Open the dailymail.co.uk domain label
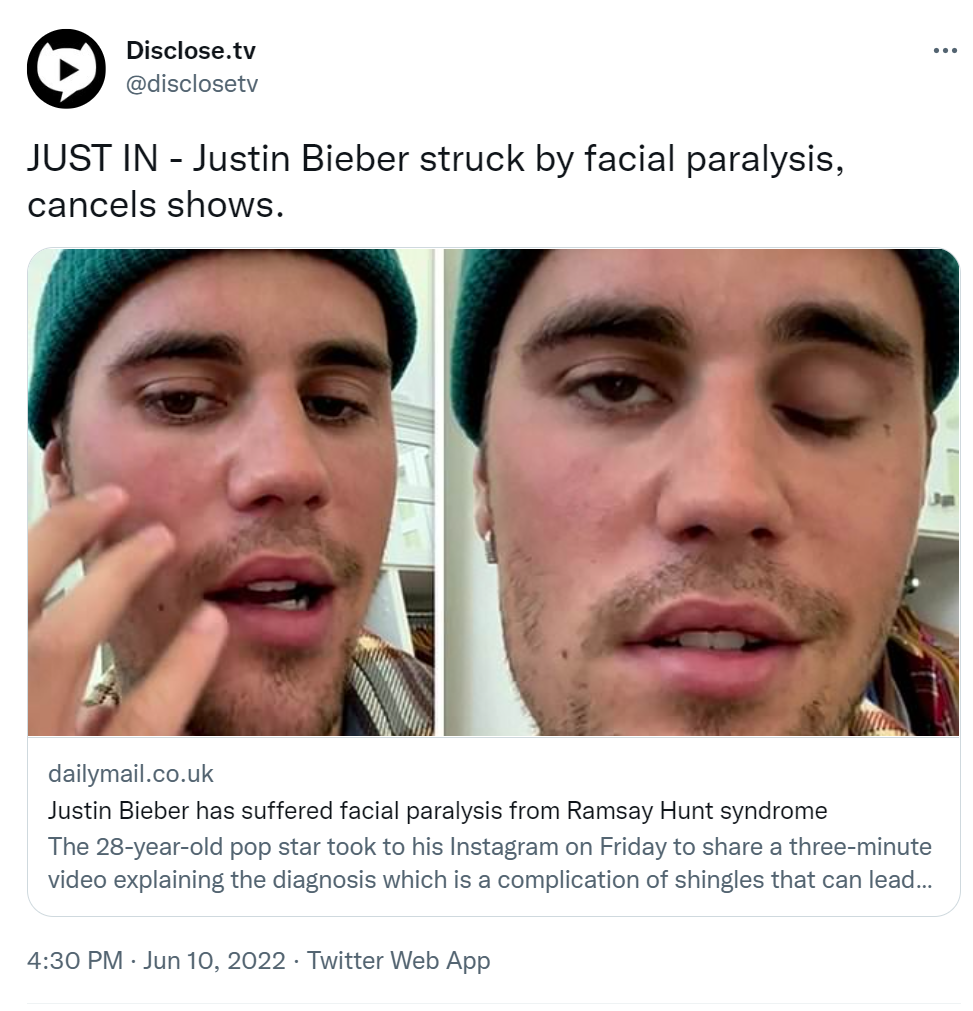The image size is (973, 1011). tap(130, 774)
